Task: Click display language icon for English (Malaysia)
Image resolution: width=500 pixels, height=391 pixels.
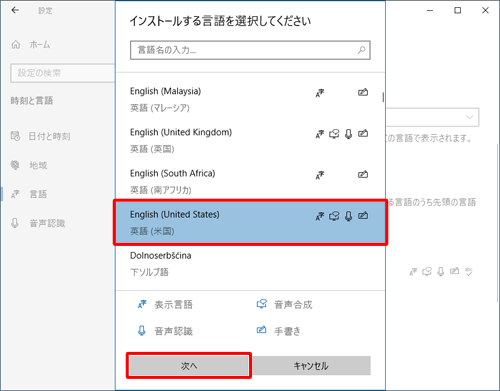Action: (320, 93)
